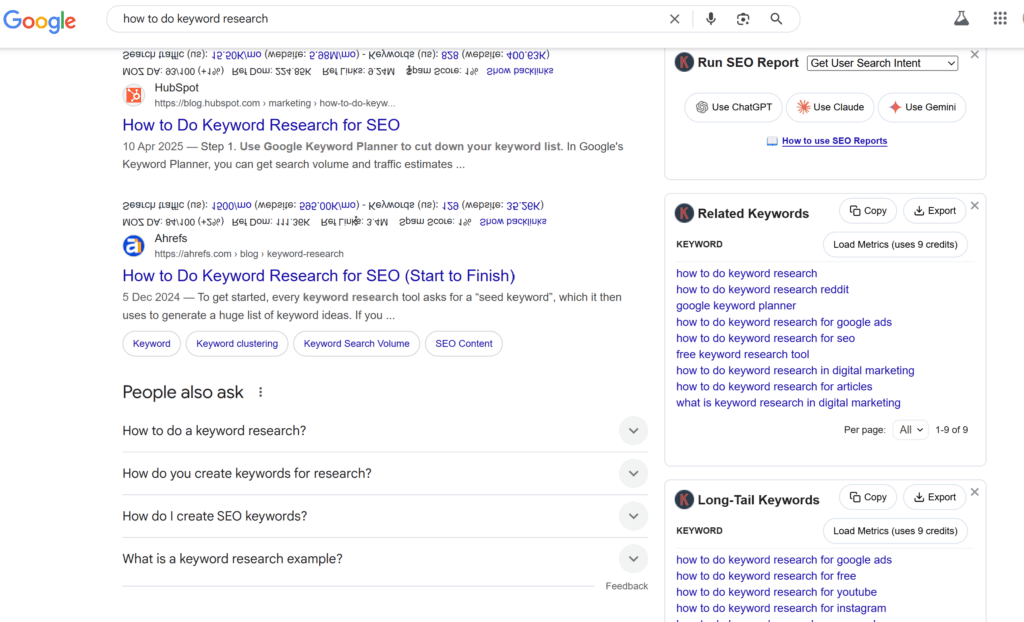1024x622 pixels.
Task: Click the HubSpot favicon
Action: pyautogui.click(x=134, y=95)
